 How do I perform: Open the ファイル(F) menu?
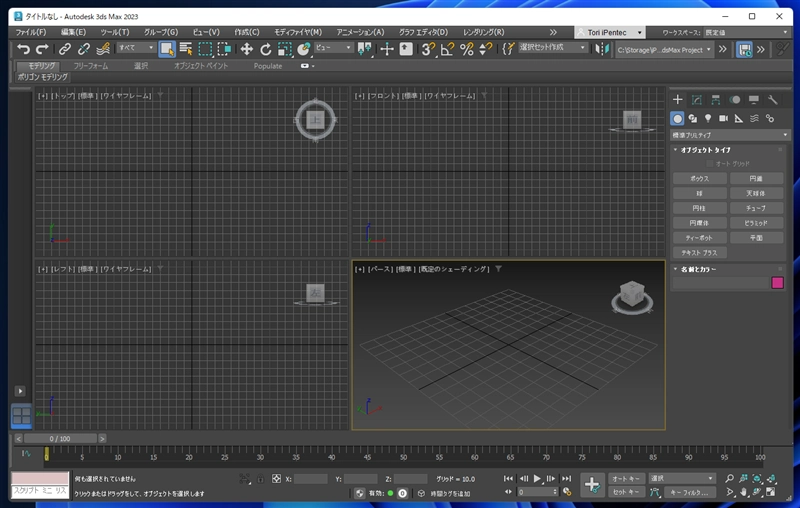tap(31, 32)
